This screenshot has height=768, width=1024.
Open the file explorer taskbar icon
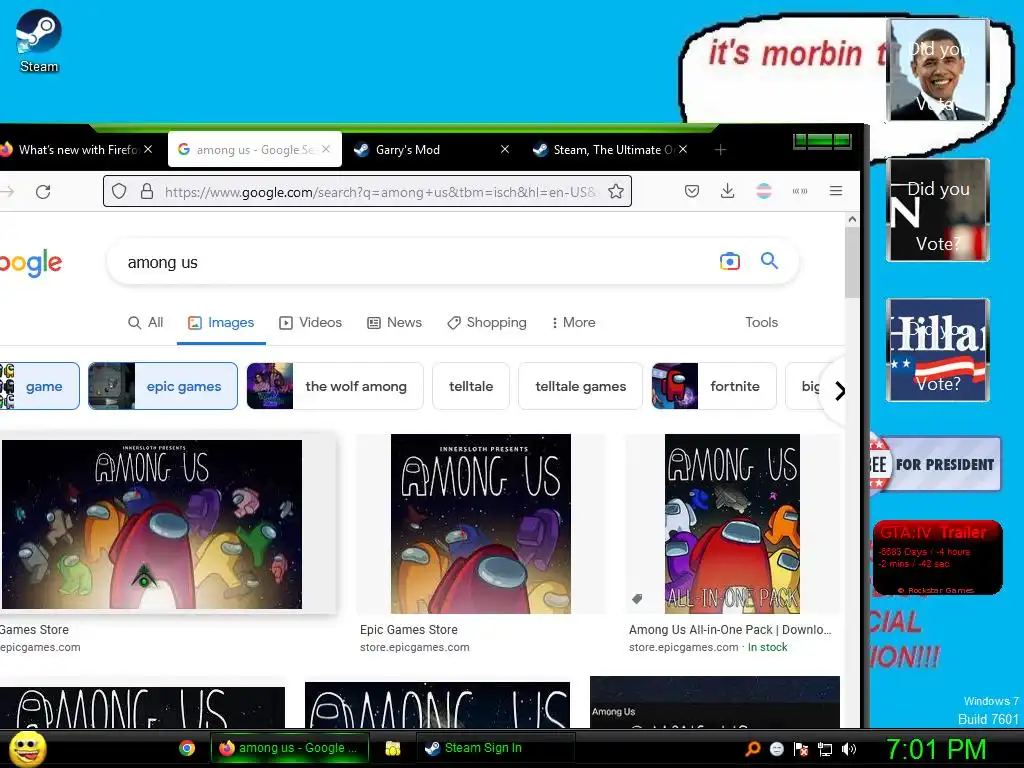[x=392, y=748]
